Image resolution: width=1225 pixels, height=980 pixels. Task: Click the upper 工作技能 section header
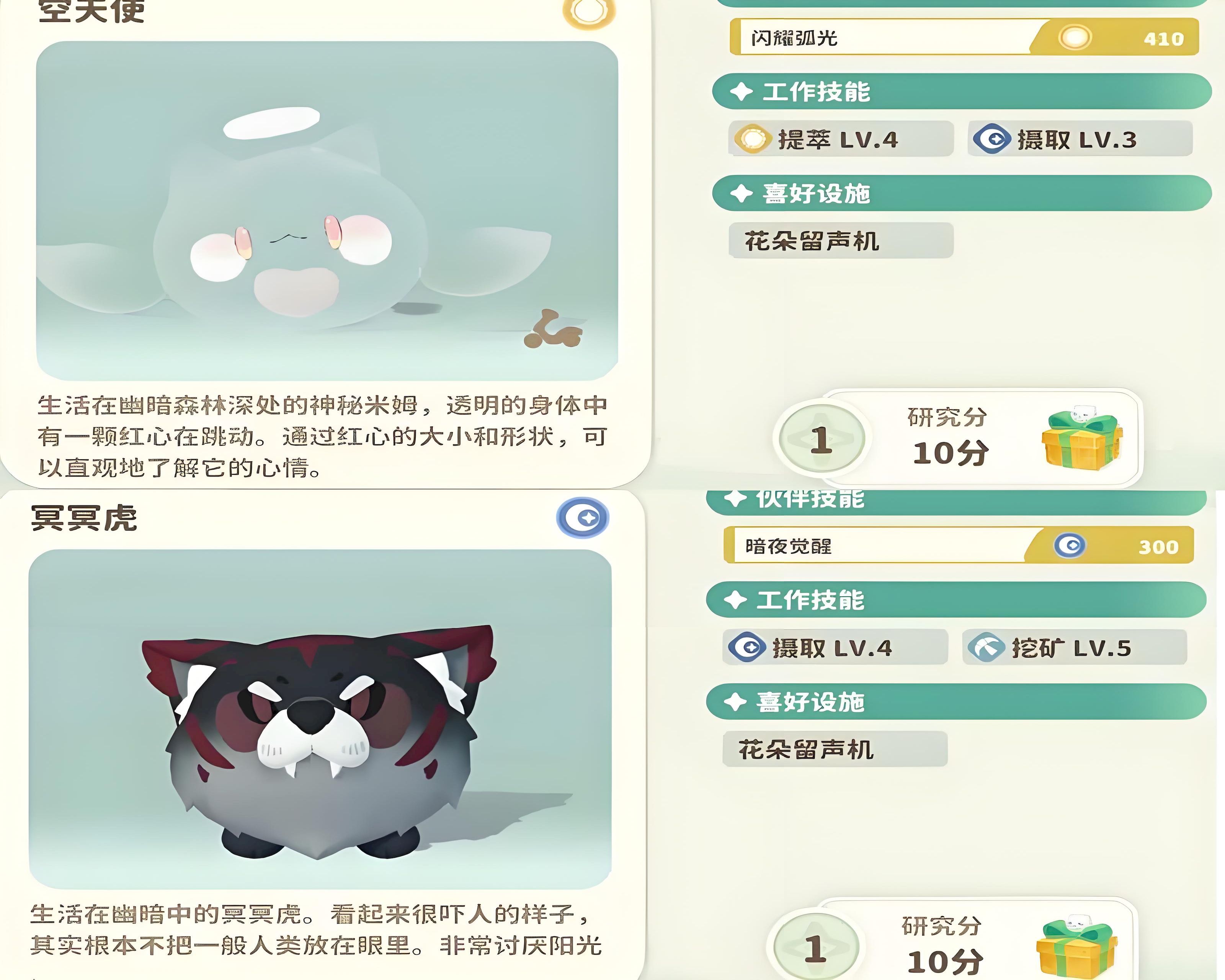click(962, 91)
